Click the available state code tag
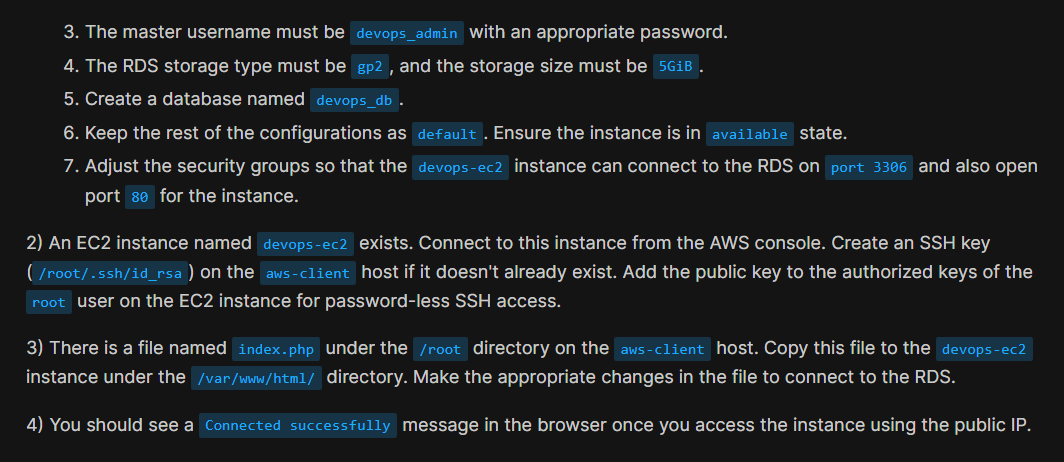 click(x=750, y=134)
